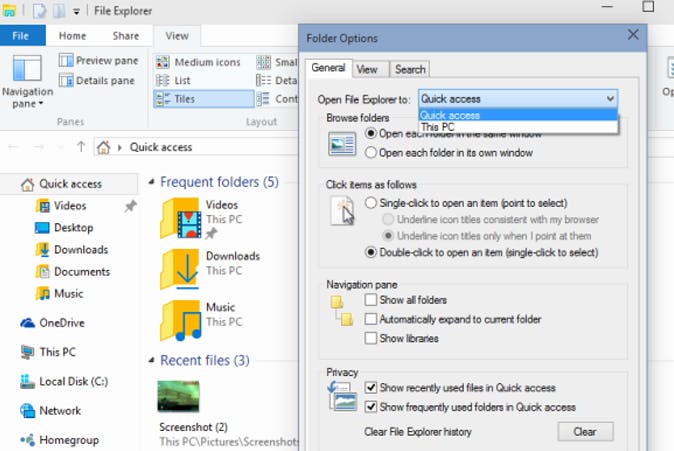The height and width of the screenshot is (451, 674).
Task: Click the Forward arrow in the address bar
Action: coord(39,147)
